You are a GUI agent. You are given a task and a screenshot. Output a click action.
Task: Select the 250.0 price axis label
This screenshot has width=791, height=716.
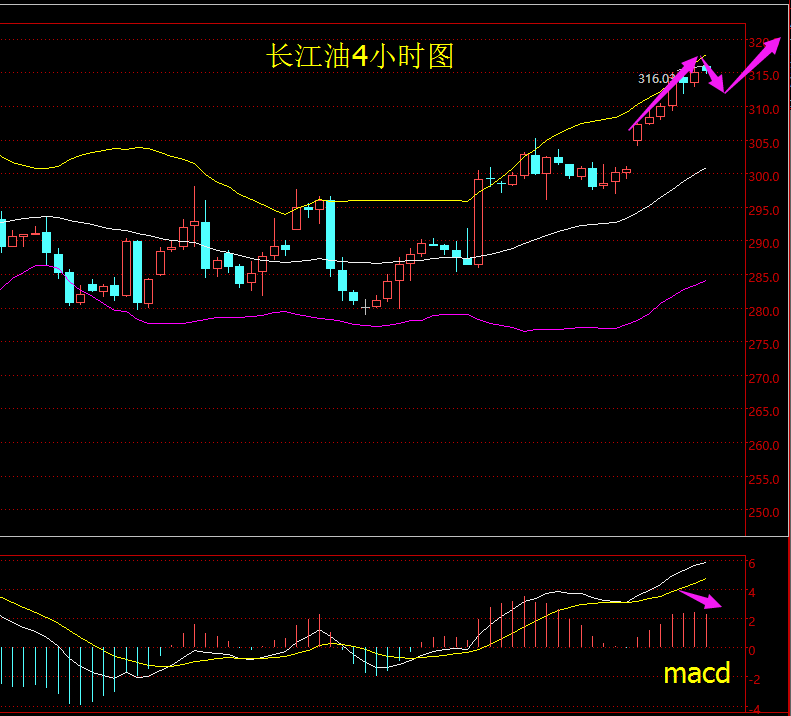(765, 513)
